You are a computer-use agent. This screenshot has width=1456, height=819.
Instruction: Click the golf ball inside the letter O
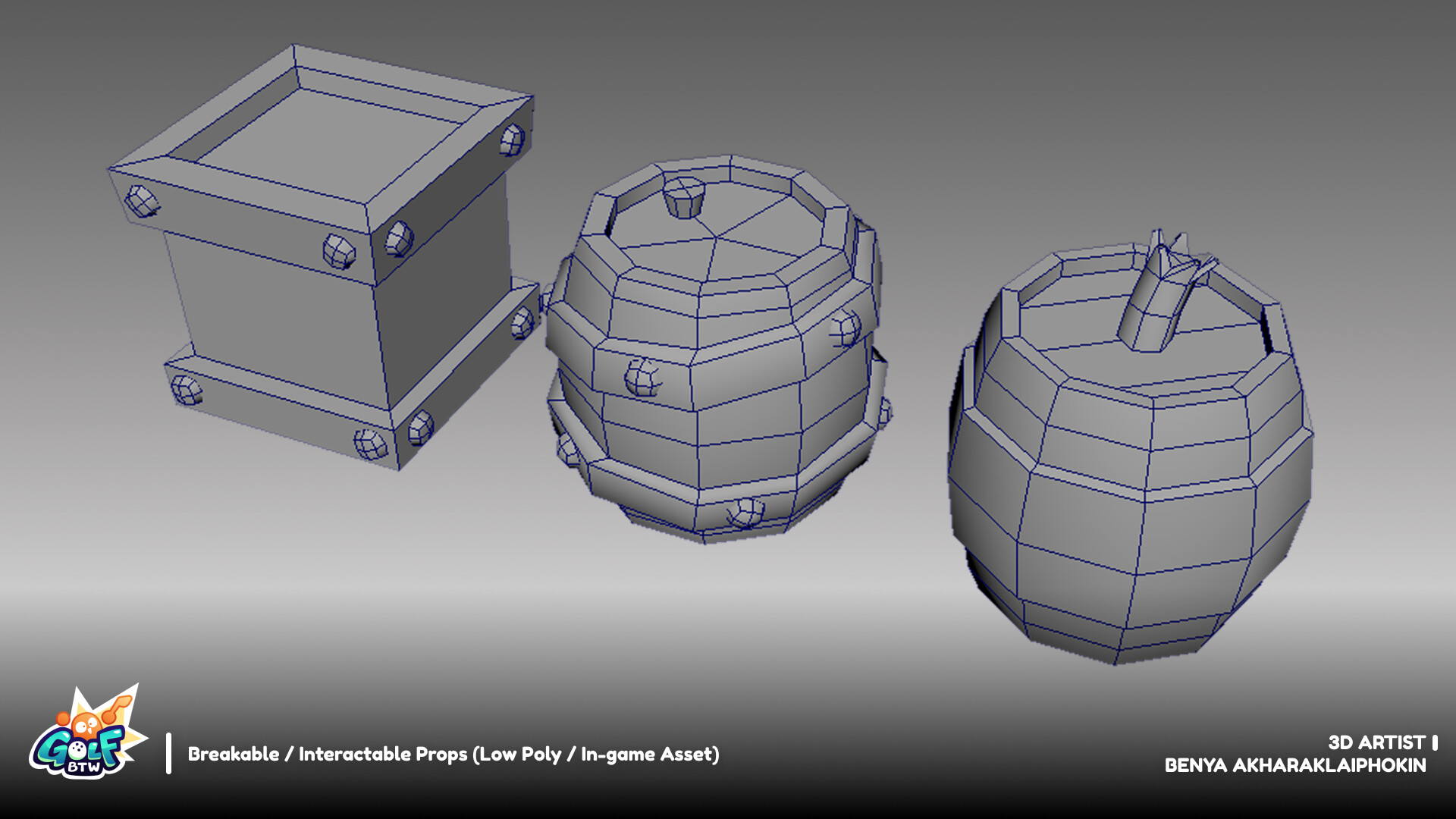(x=77, y=748)
